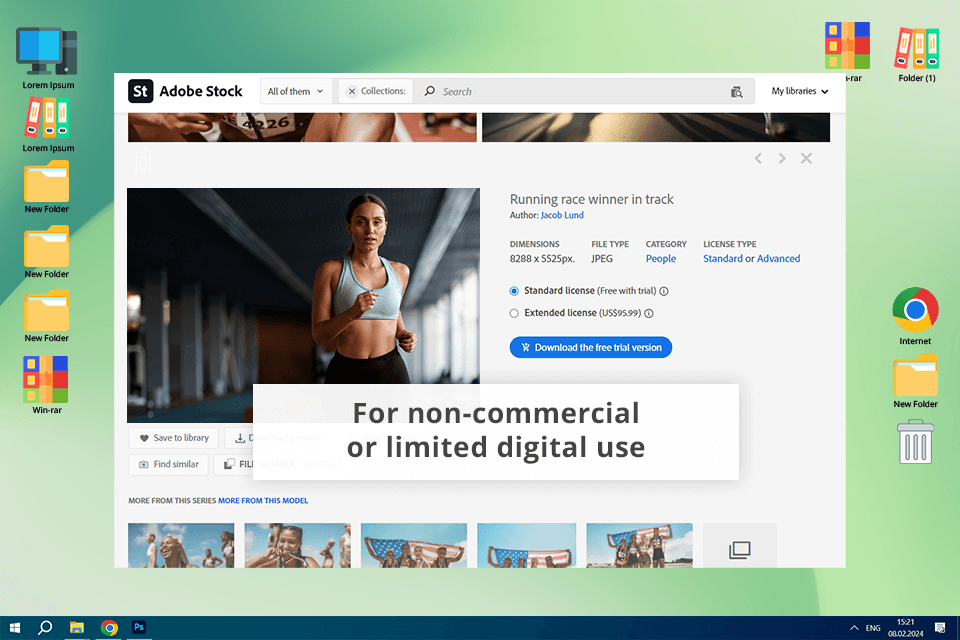Open the Win-rar icon on left side
This screenshot has height=640, width=960.
[x=47, y=385]
